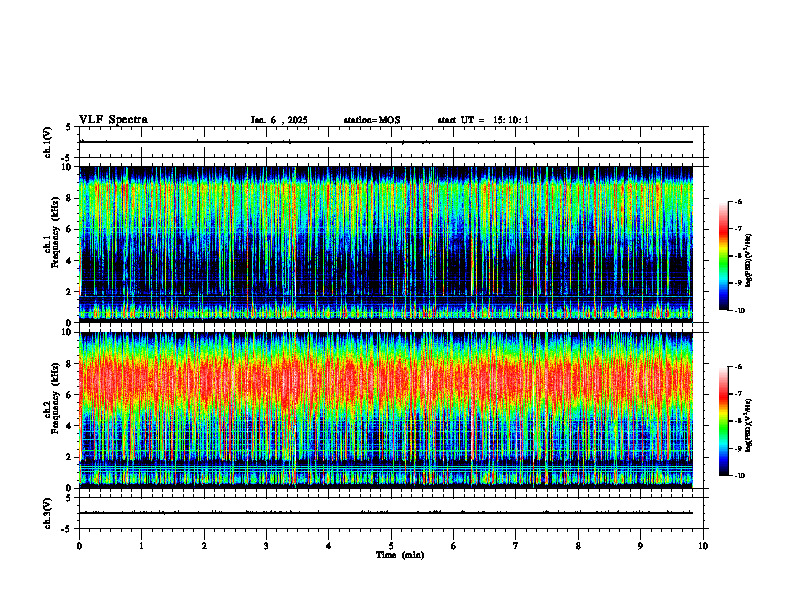Click inside the ch.2 spectrogram panel
Screen dimensions: 792x612
(x=386, y=410)
